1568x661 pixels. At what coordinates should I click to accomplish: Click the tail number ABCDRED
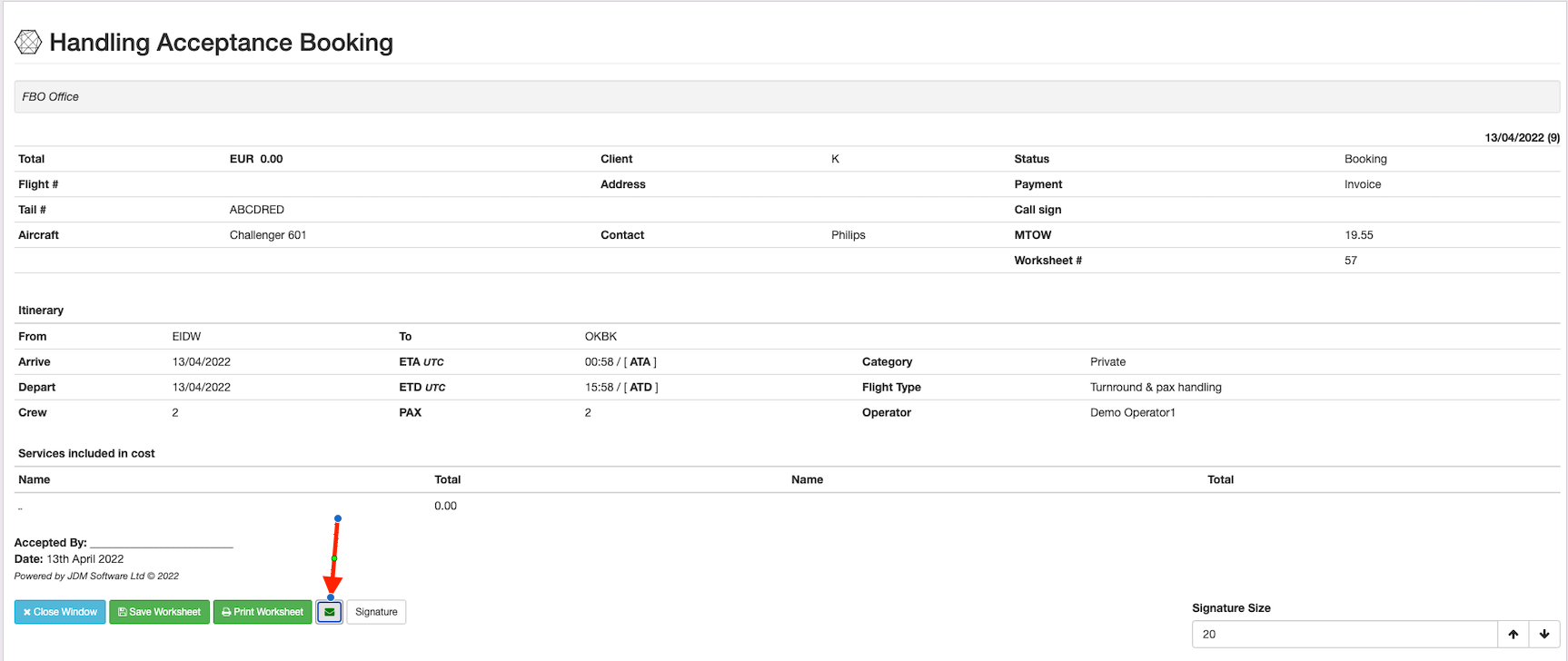(257, 210)
